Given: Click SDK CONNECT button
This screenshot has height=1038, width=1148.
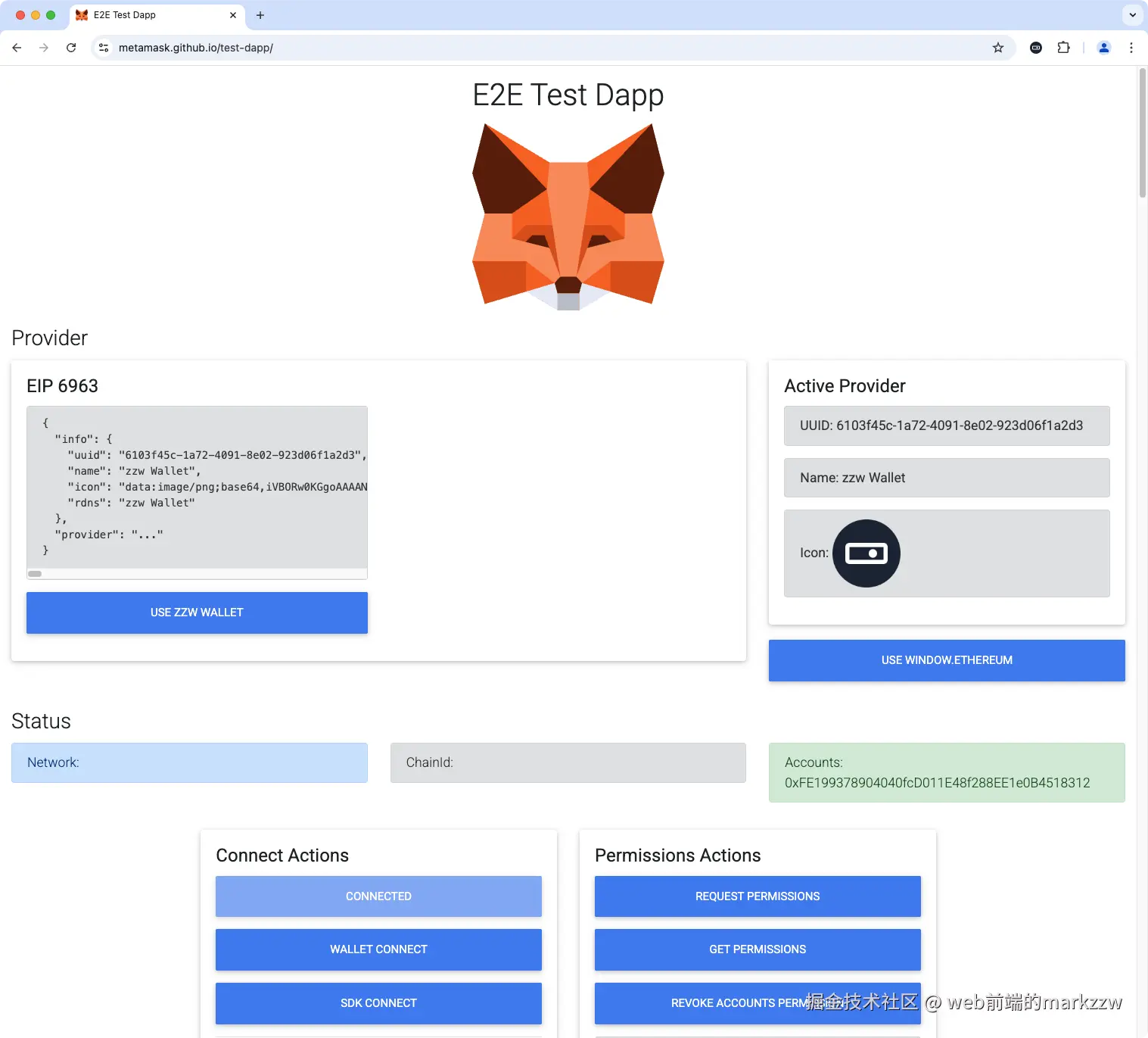Looking at the screenshot, I should pyautogui.click(x=378, y=1003).
